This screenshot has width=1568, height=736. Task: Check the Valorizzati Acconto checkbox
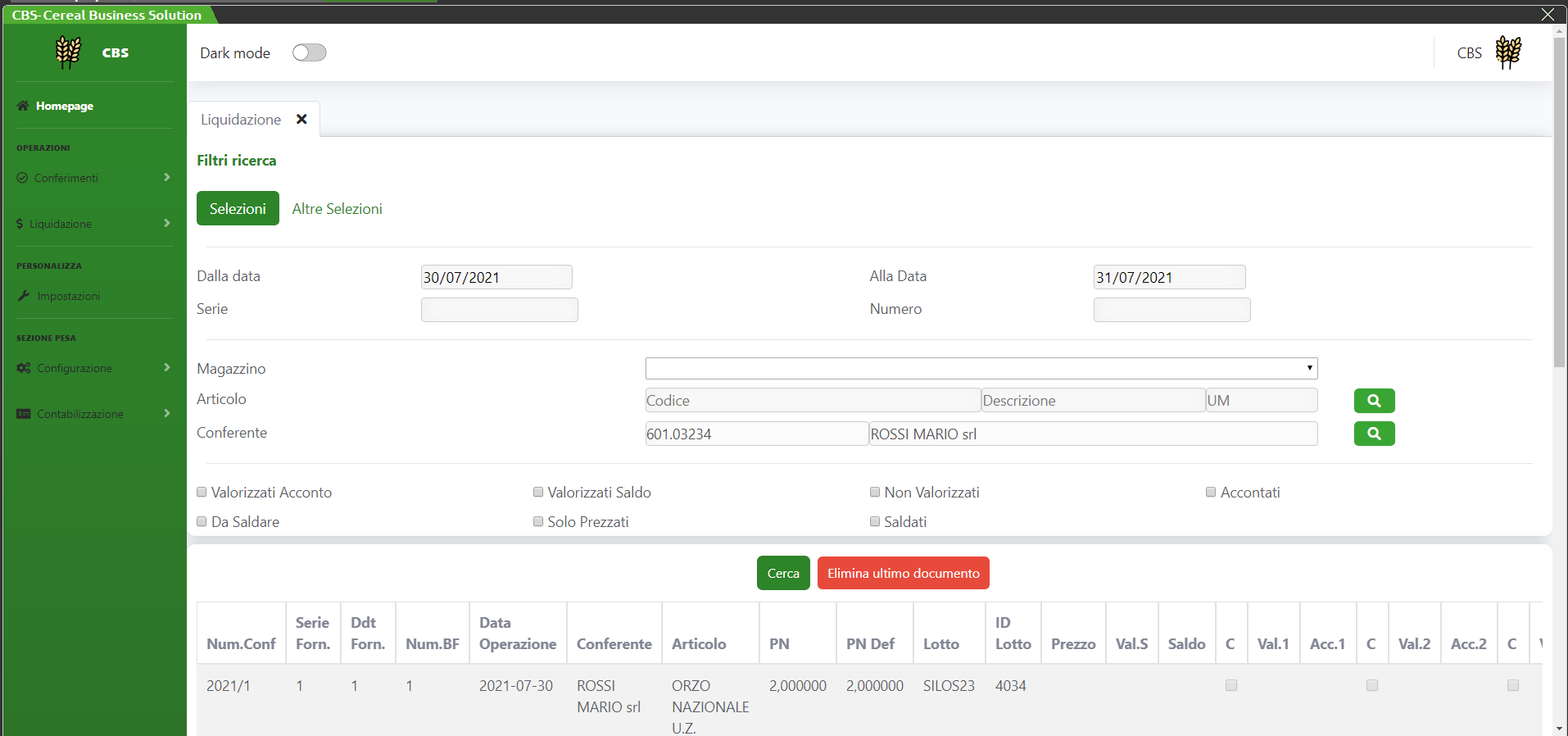click(x=202, y=493)
